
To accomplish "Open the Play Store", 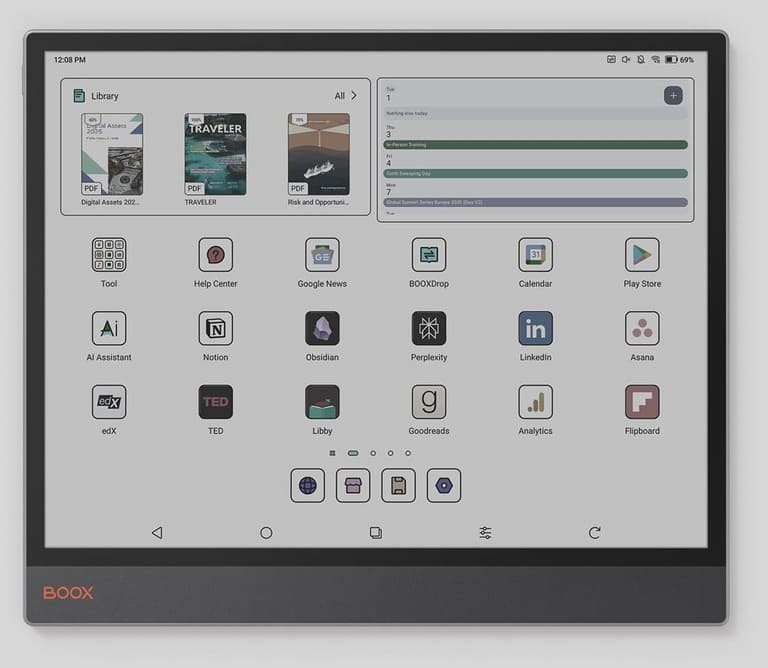I will pyautogui.click(x=642, y=255).
